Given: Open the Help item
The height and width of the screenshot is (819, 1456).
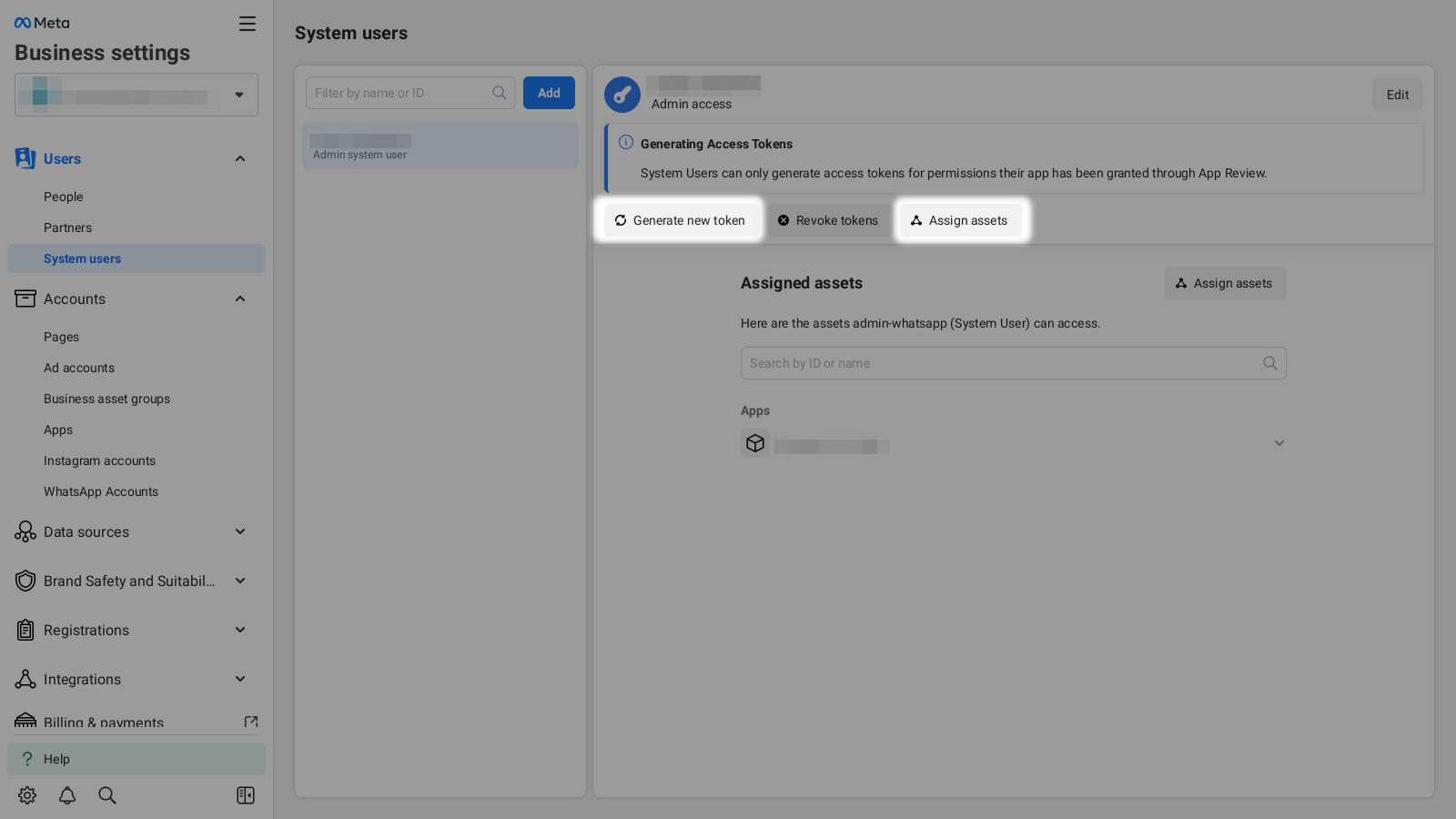Looking at the screenshot, I should click(x=136, y=759).
